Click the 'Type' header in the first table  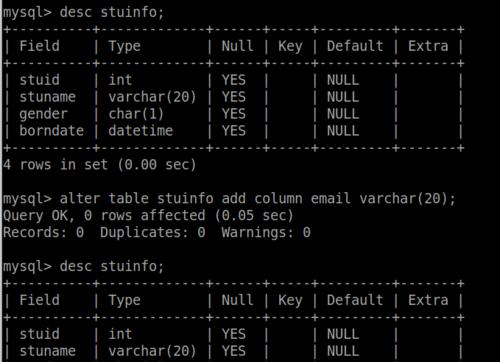tap(124, 46)
